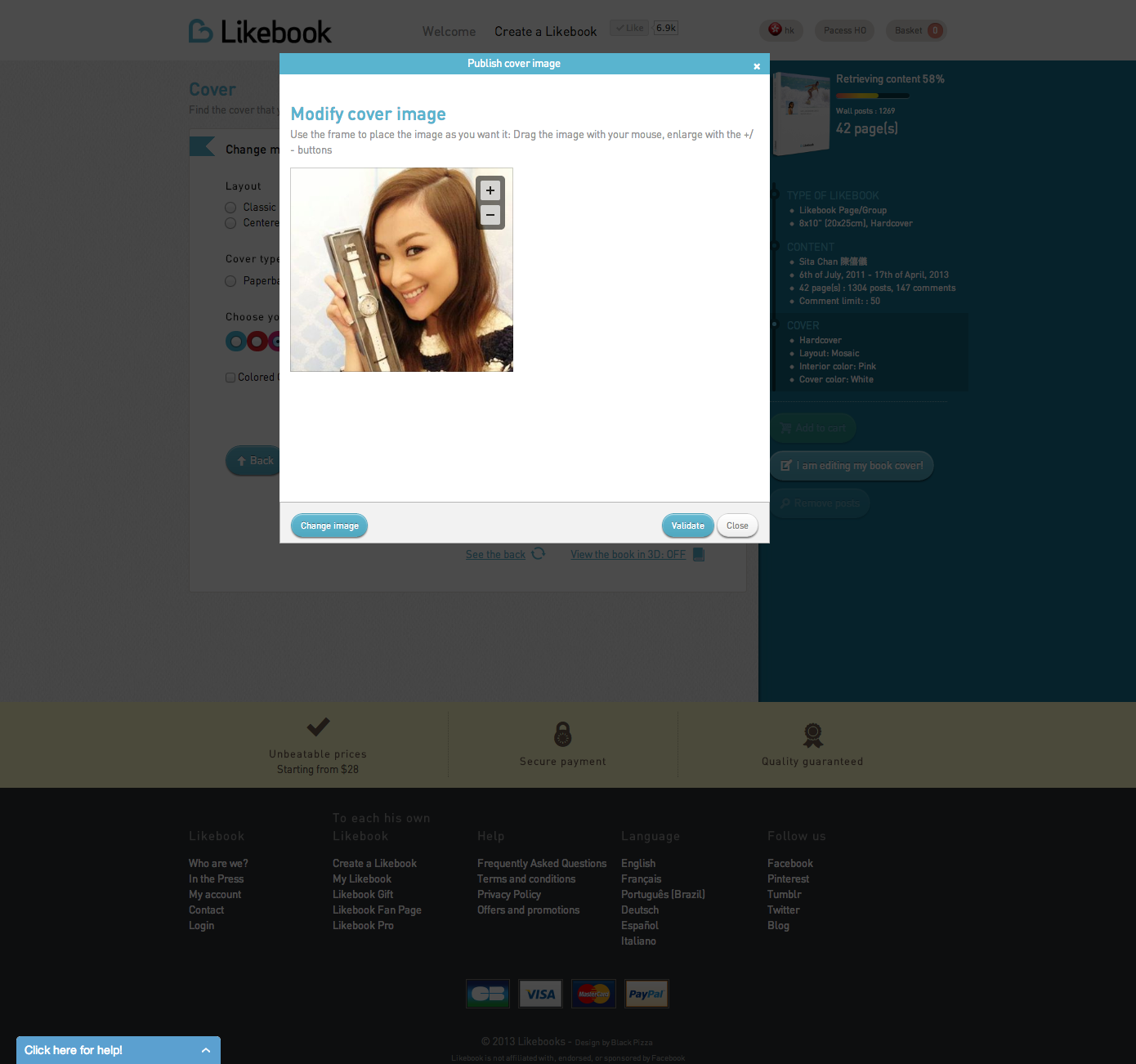Open the Facebook follow link
1136x1064 pixels.
790,863
